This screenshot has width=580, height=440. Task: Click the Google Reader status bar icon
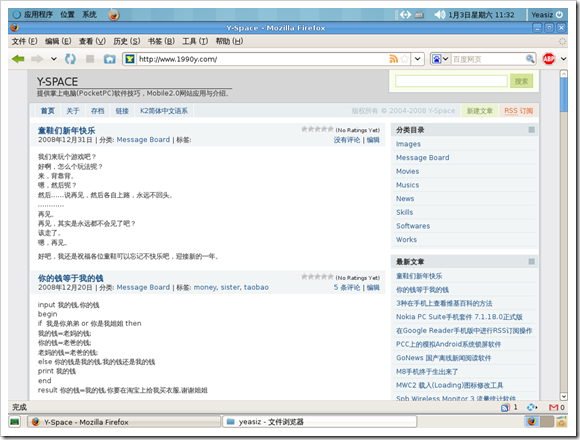[505, 407]
